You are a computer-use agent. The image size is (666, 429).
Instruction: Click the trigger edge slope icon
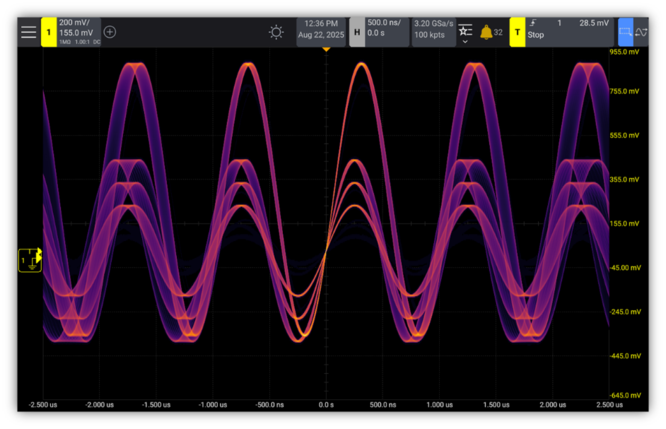click(531, 22)
